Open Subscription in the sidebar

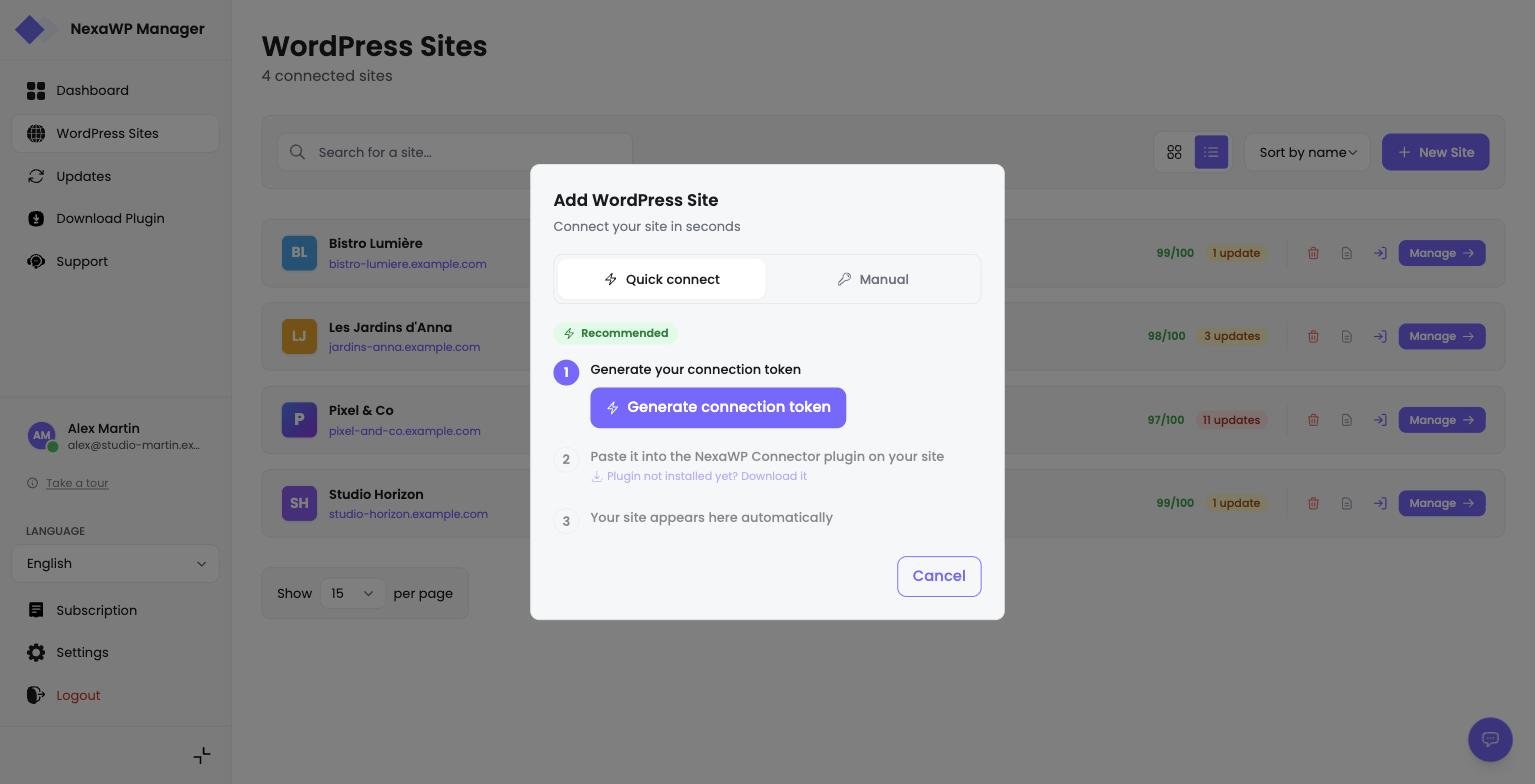[116, 610]
